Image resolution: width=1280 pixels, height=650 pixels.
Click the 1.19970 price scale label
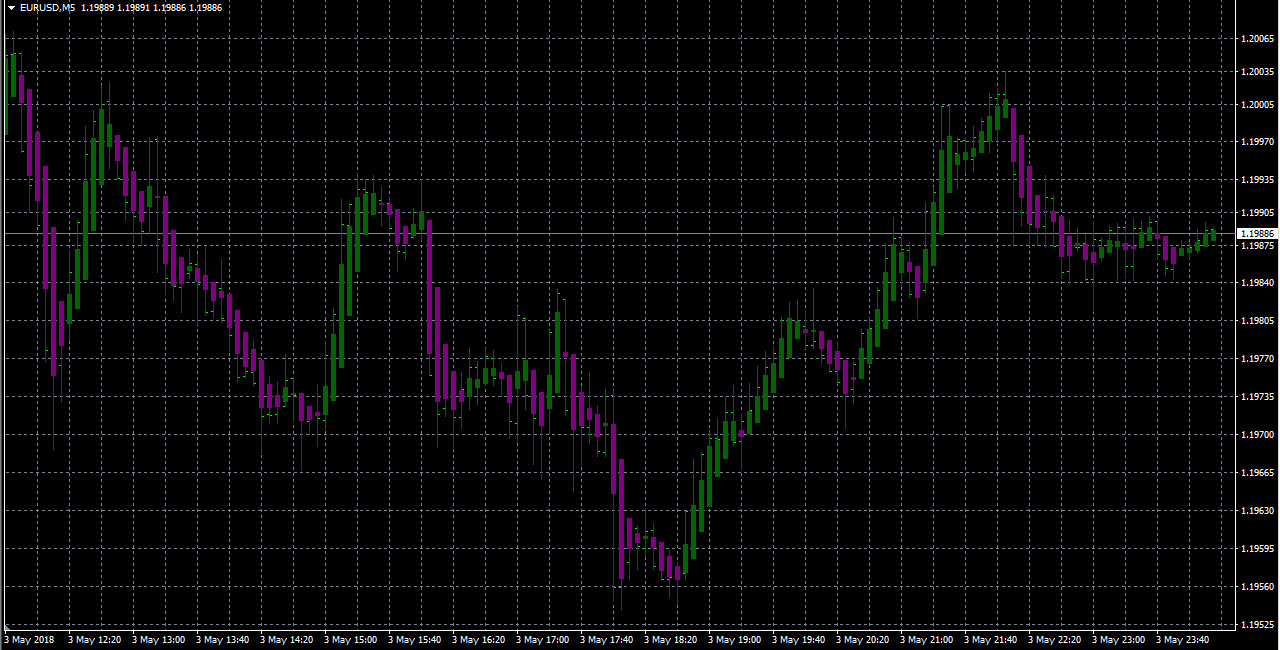(x=1257, y=142)
